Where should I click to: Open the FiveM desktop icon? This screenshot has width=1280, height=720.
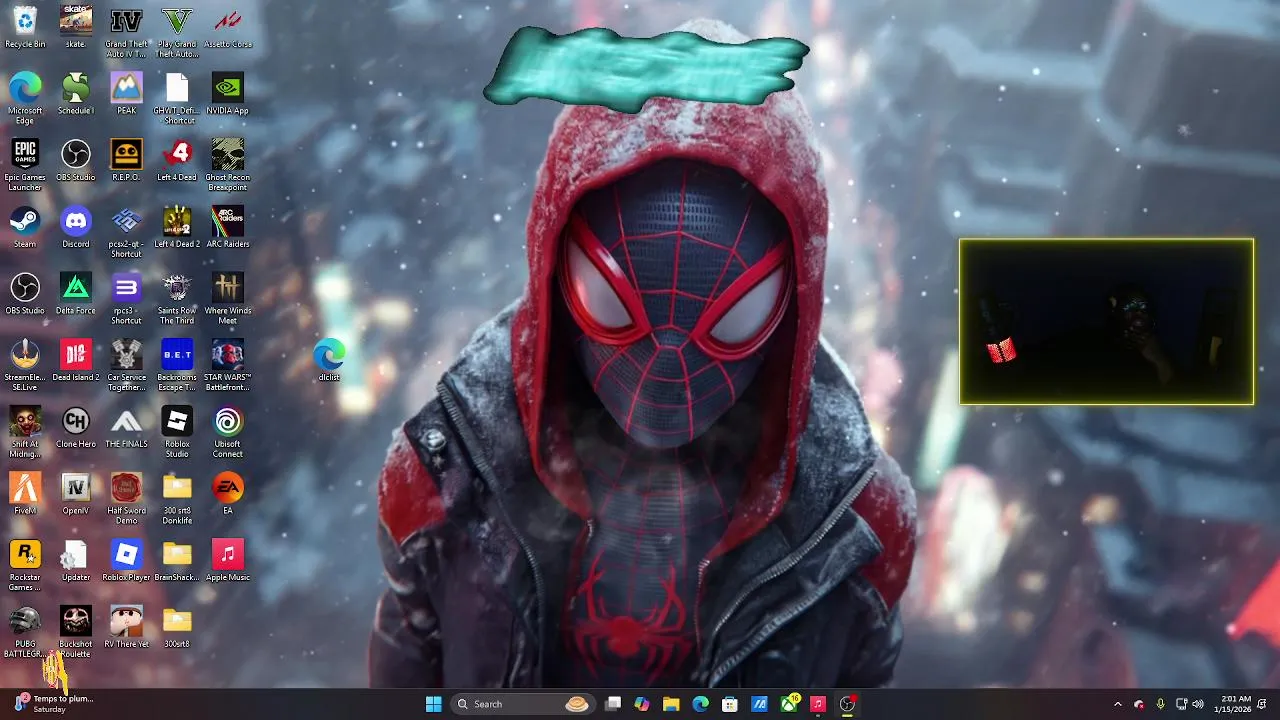pyautogui.click(x=25, y=494)
